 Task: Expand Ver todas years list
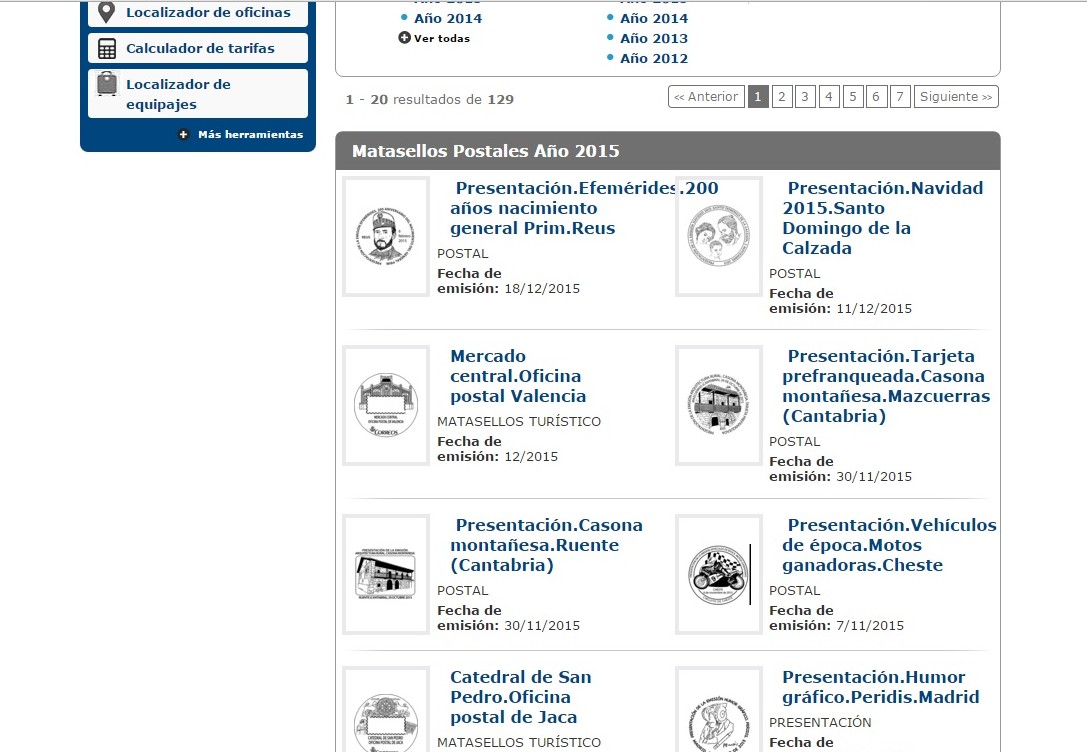point(442,39)
